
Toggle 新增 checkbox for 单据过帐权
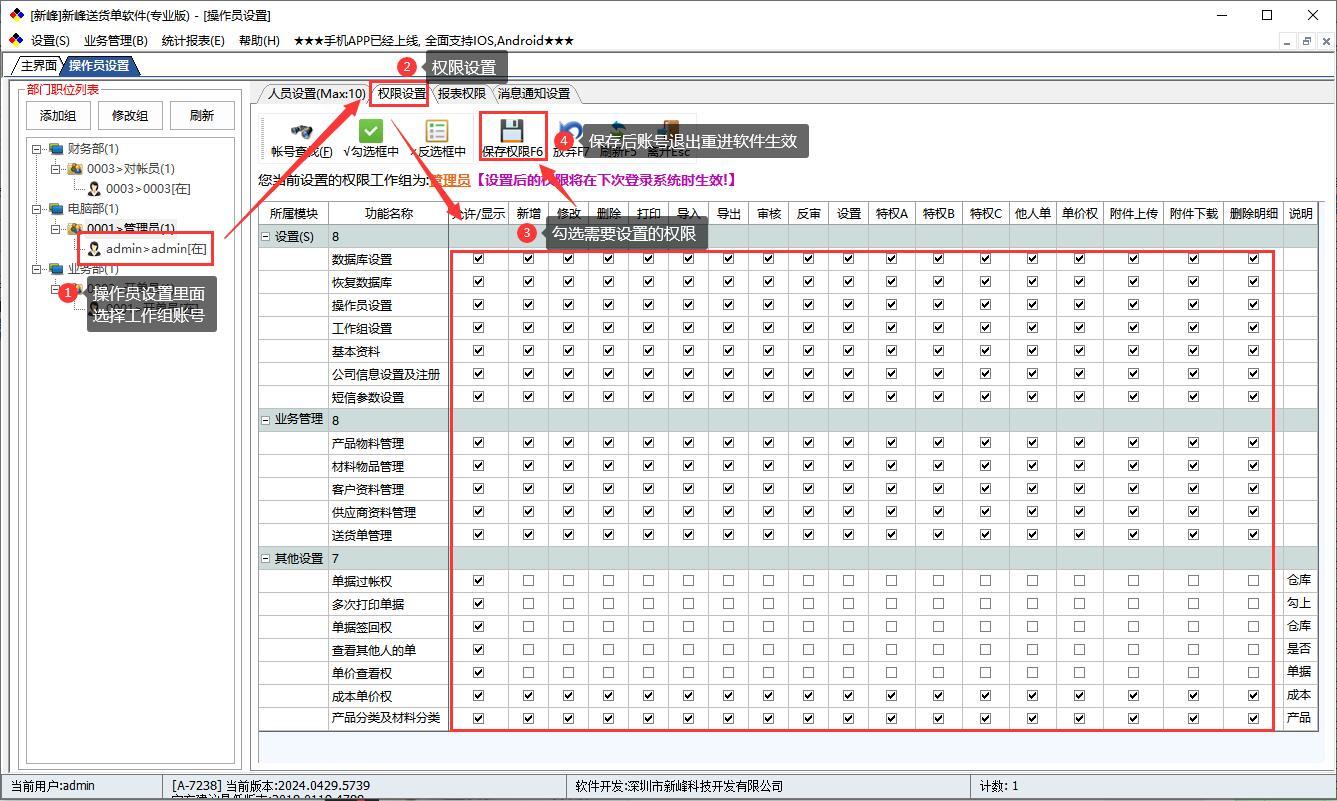[528, 580]
